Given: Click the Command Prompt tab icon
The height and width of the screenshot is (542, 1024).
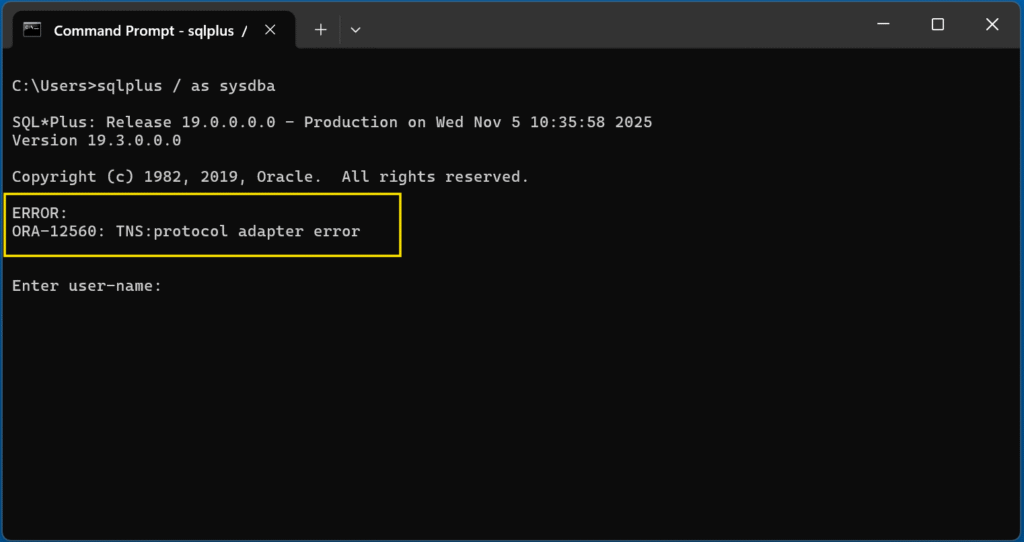Looking at the screenshot, I should point(32,30).
